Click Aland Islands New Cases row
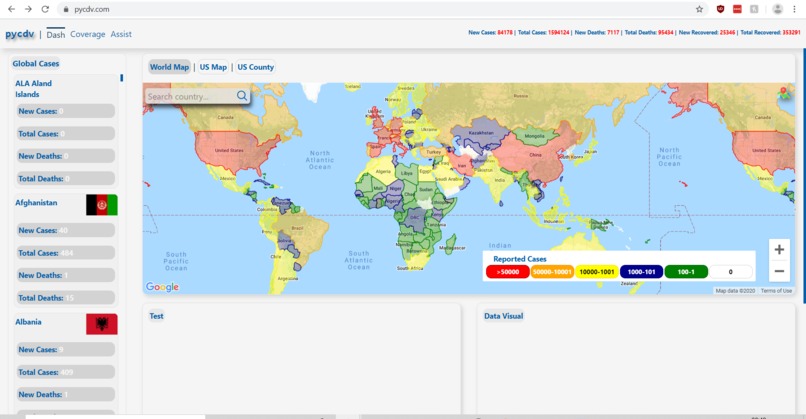806x419 pixels. [66, 111]
